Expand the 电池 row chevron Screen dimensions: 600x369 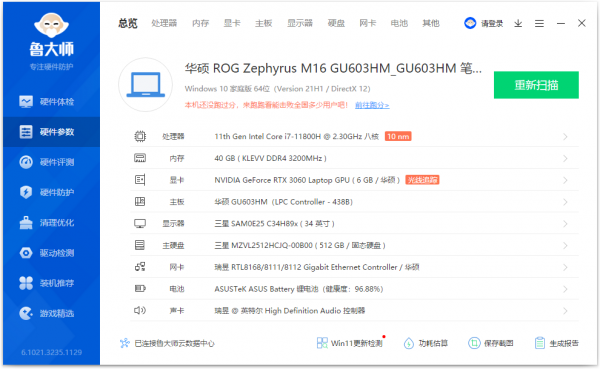pyautogui.click(x=565, y=289)
